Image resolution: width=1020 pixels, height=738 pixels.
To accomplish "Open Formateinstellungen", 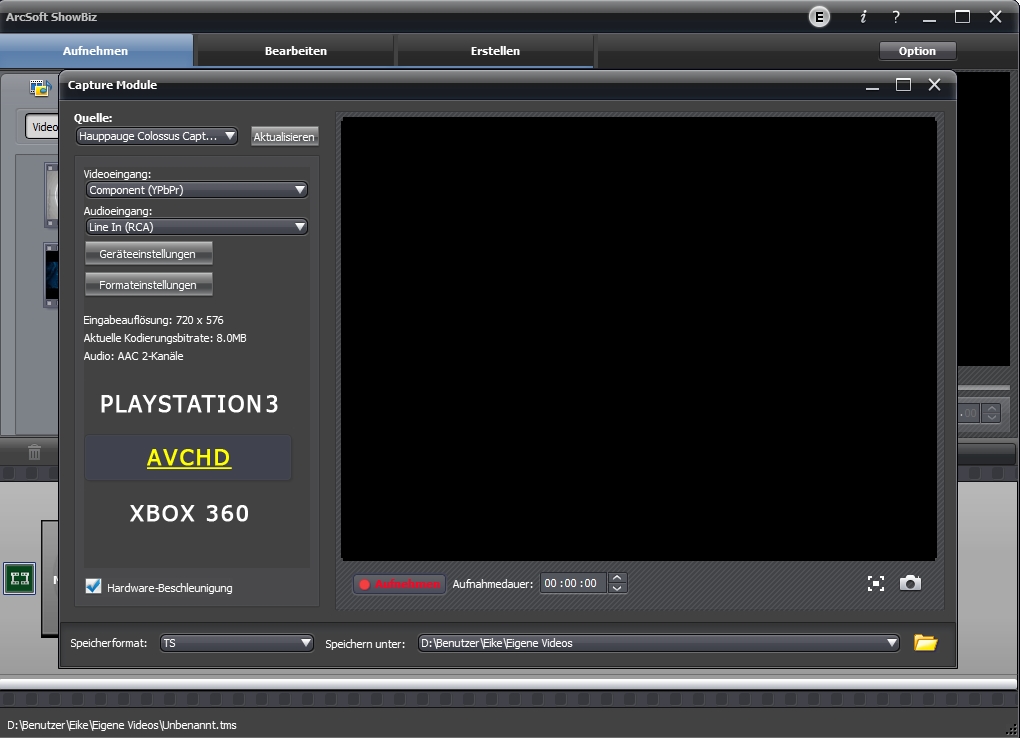I will click(148, 284).
